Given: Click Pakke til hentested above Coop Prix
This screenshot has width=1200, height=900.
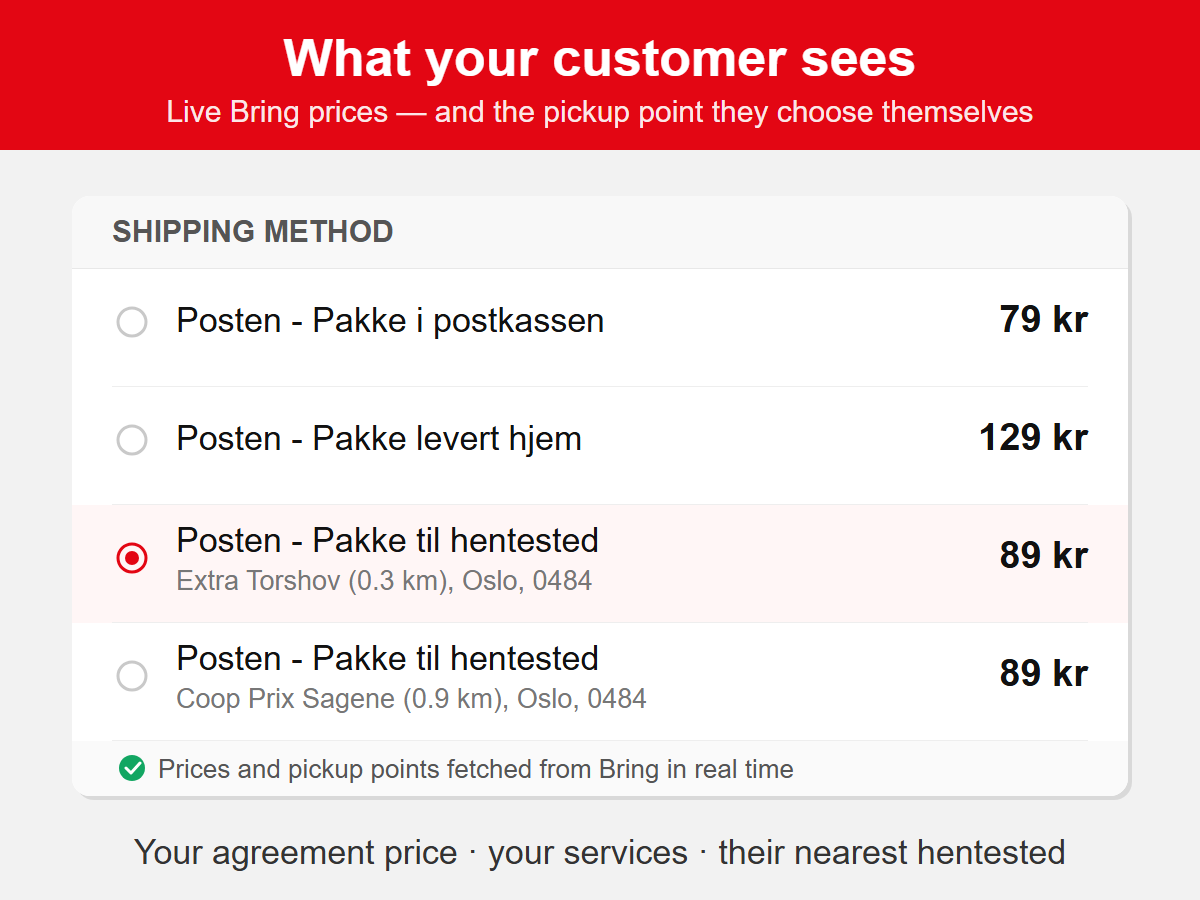Looking at the screenshot, I should coord(388,659).
